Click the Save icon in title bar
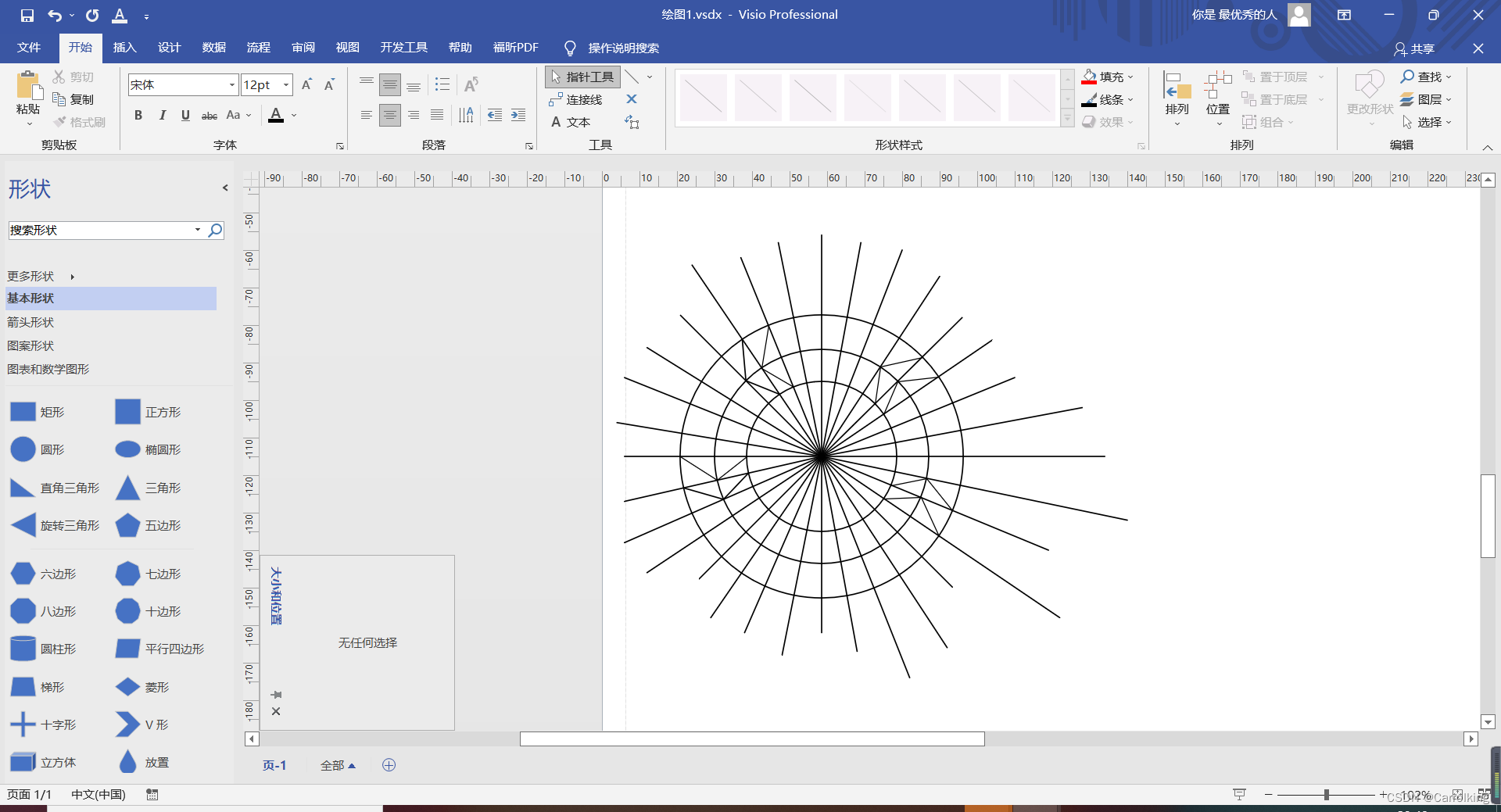 click(x=27, y=15)
